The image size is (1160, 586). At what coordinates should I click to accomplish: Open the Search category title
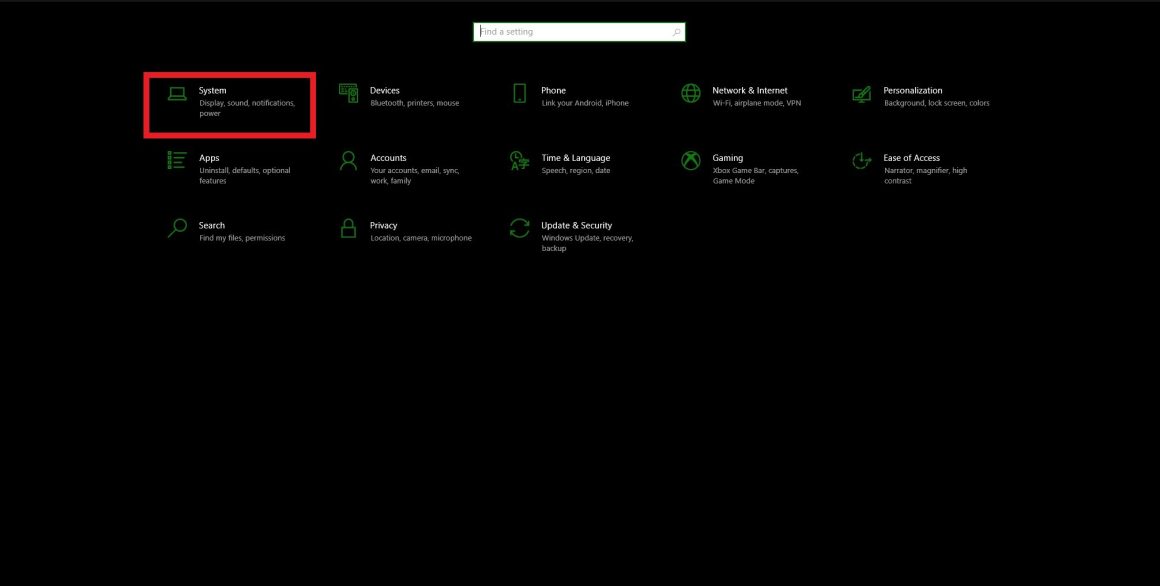click(212, 225)
